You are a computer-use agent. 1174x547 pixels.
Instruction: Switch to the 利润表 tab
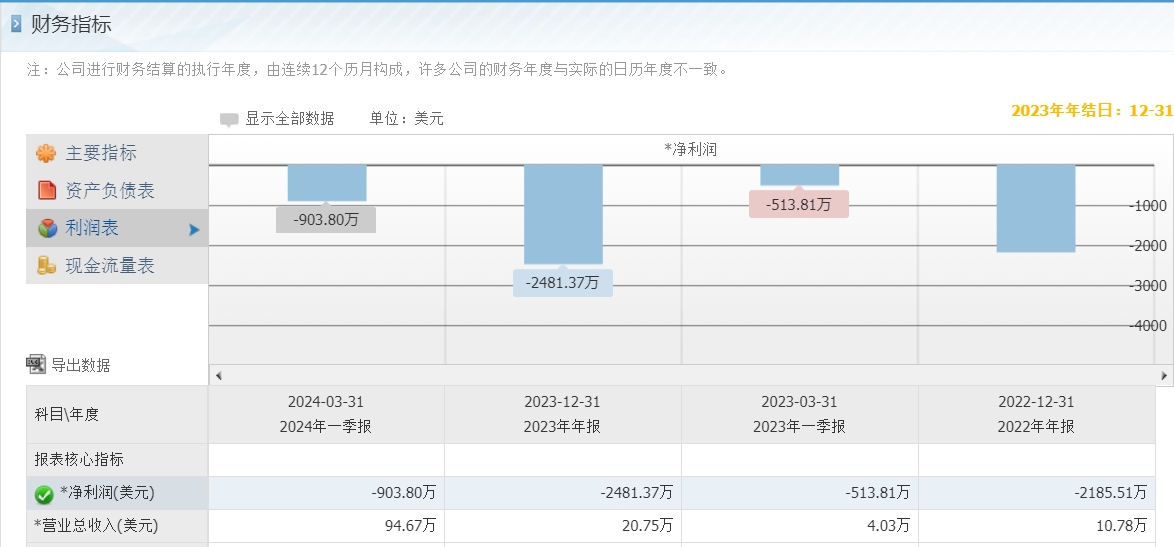click(x=117, y=228)
